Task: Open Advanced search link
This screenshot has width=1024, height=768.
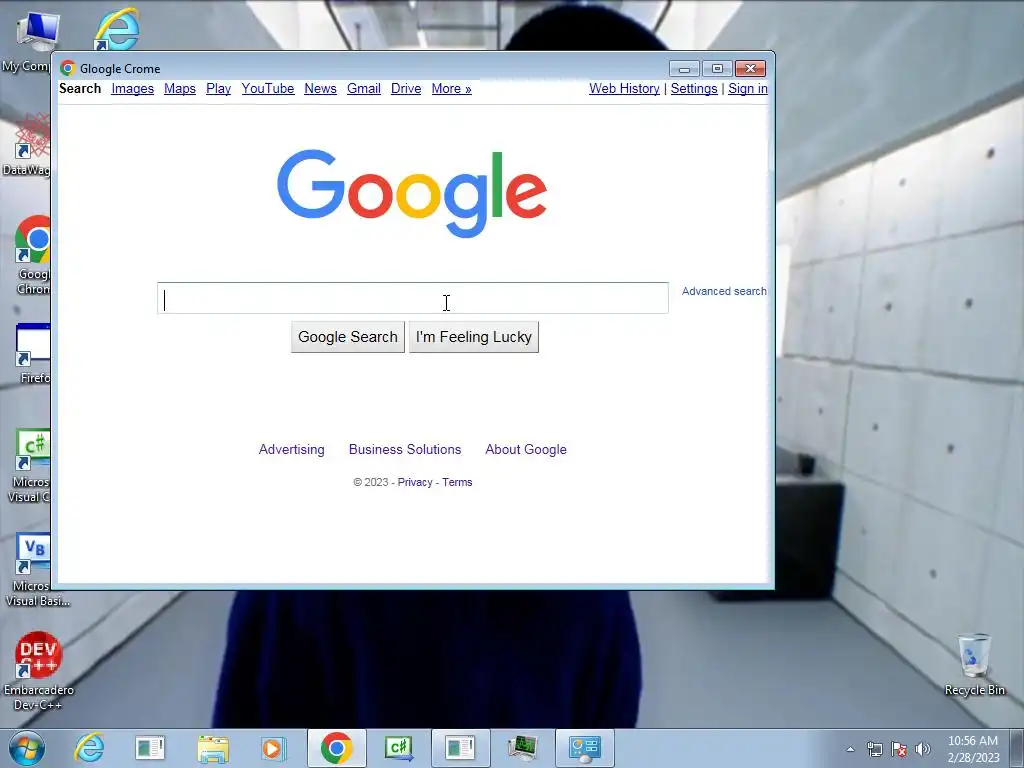Action: tap(724, 291)
